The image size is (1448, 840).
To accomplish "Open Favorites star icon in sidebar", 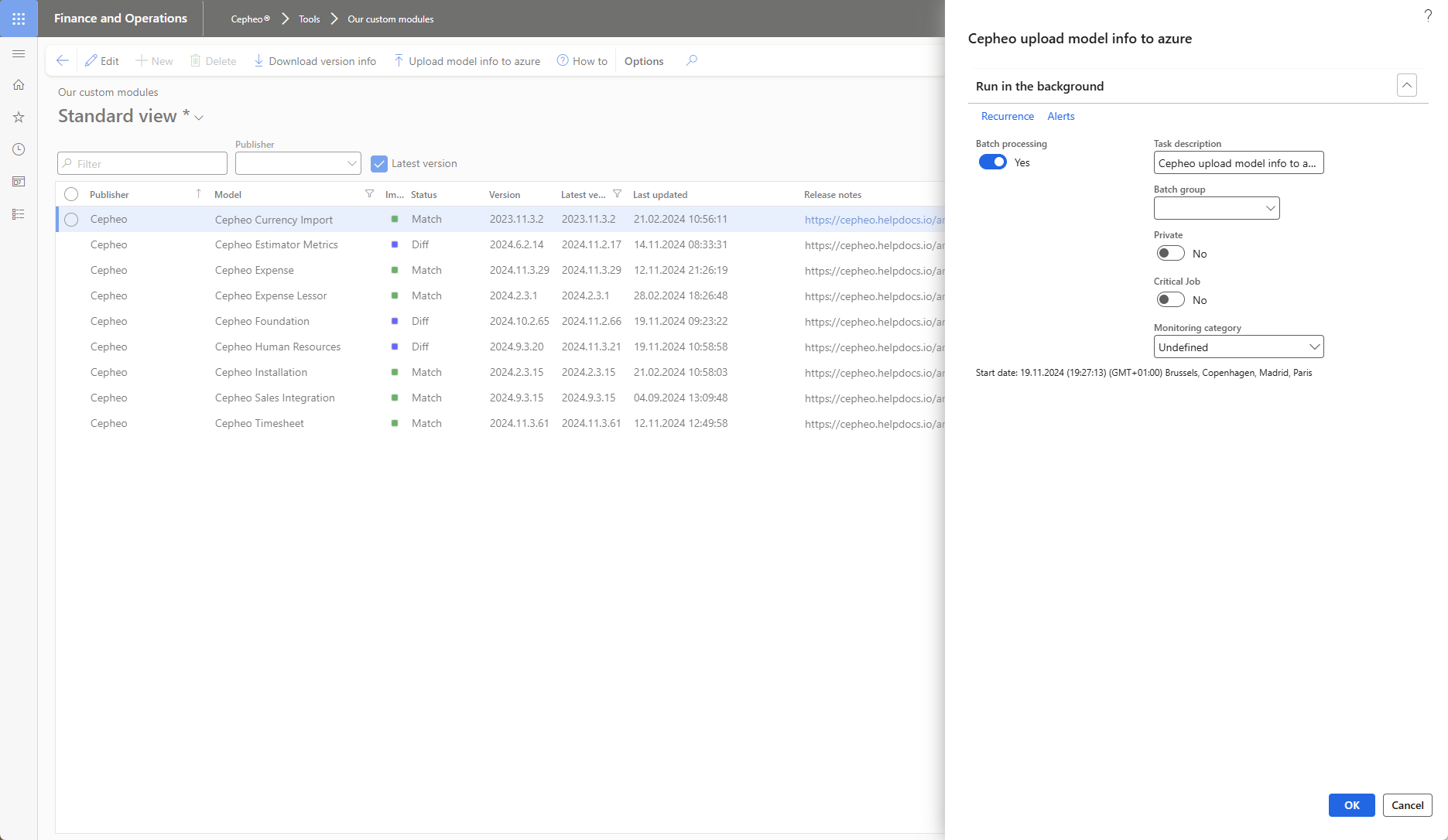I will 19,118.
